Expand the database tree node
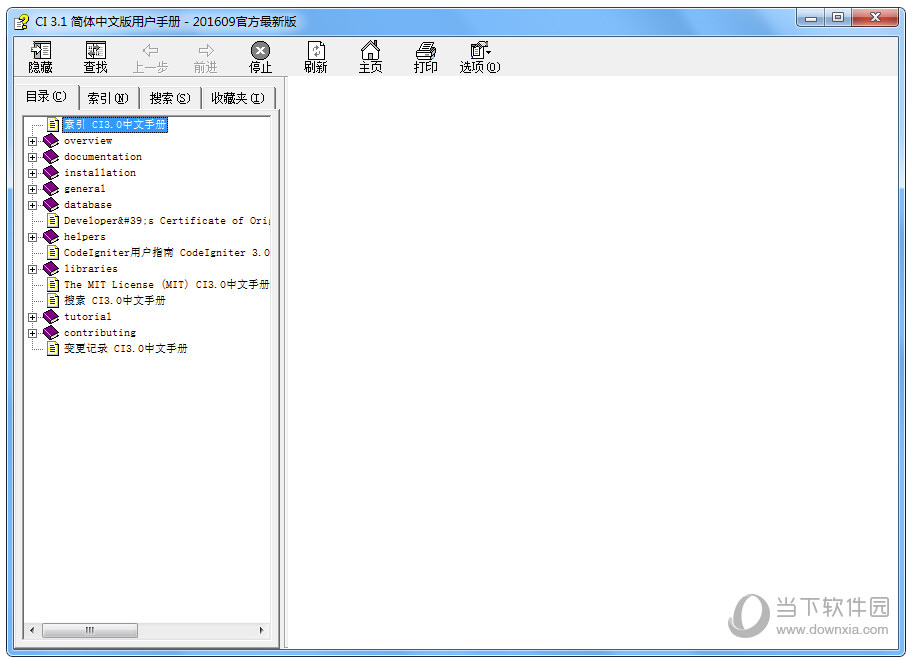 click(33, 205)
